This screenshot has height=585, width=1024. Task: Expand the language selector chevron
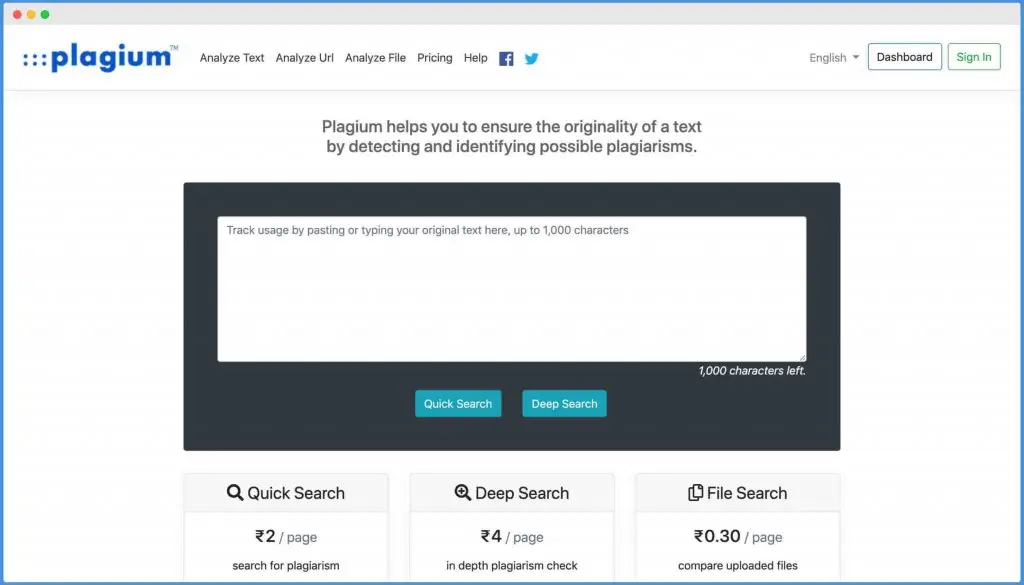[858, 58]
